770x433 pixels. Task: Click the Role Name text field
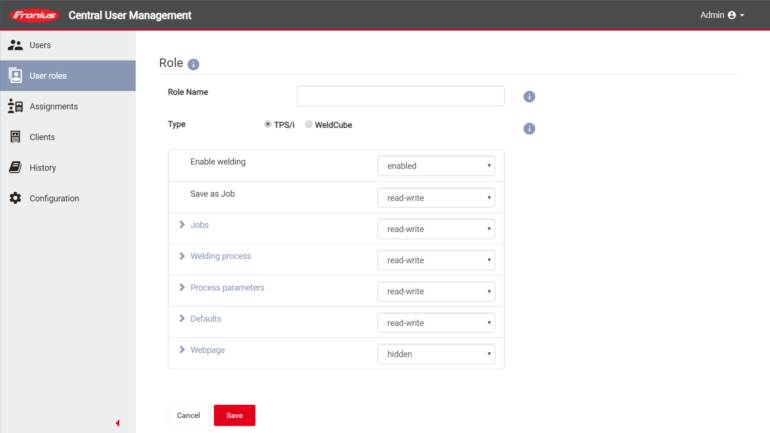click(x=400, y=96)
